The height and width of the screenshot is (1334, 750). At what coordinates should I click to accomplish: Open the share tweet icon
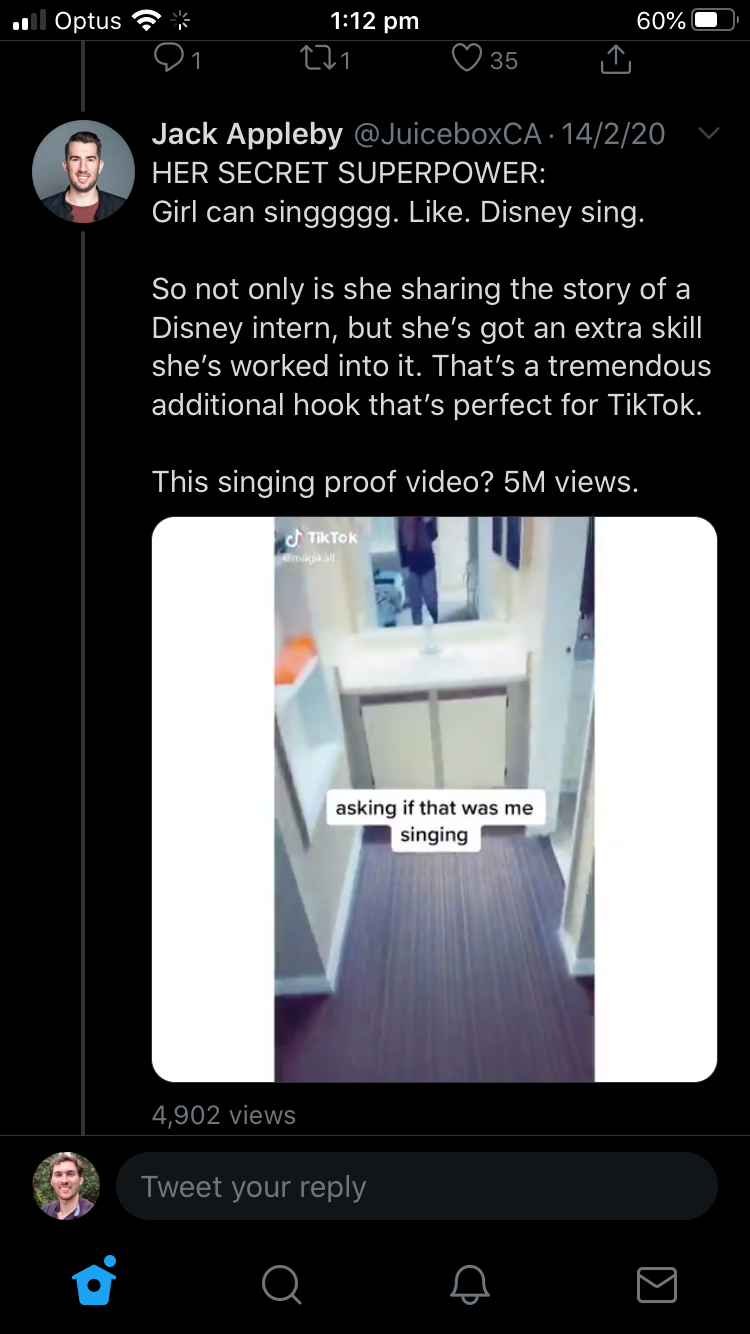click(616, 59)
